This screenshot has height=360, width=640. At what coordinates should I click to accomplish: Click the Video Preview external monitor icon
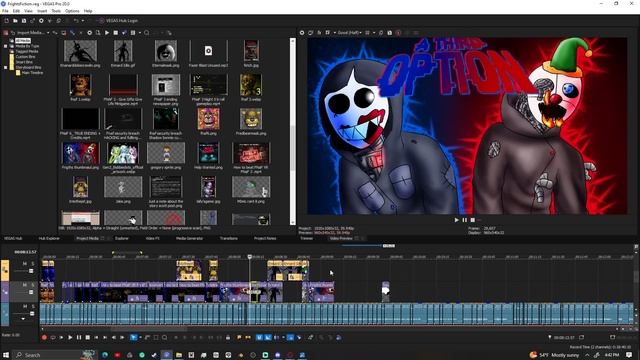coord(311,33)
